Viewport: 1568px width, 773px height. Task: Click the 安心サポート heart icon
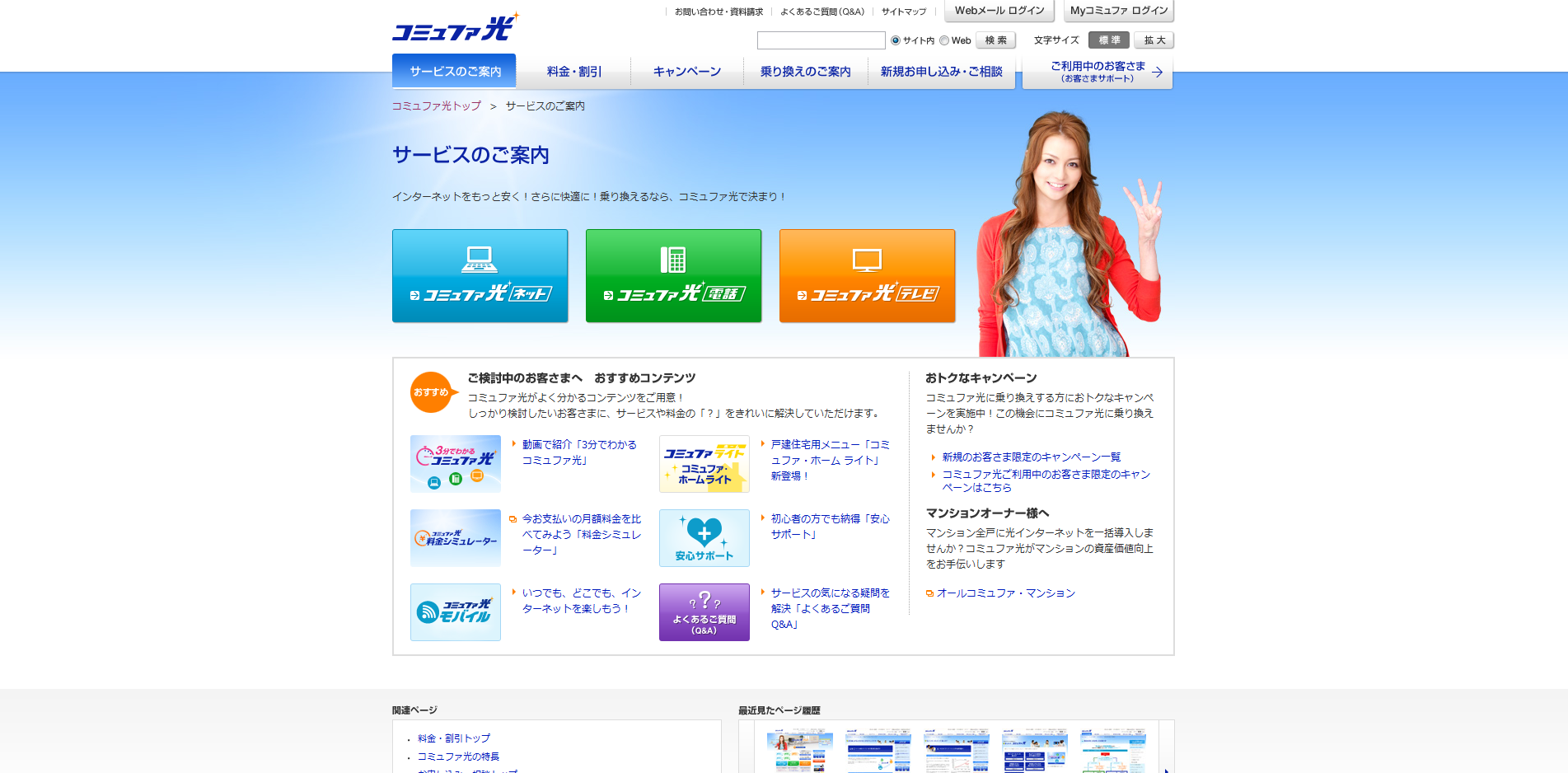704,538
